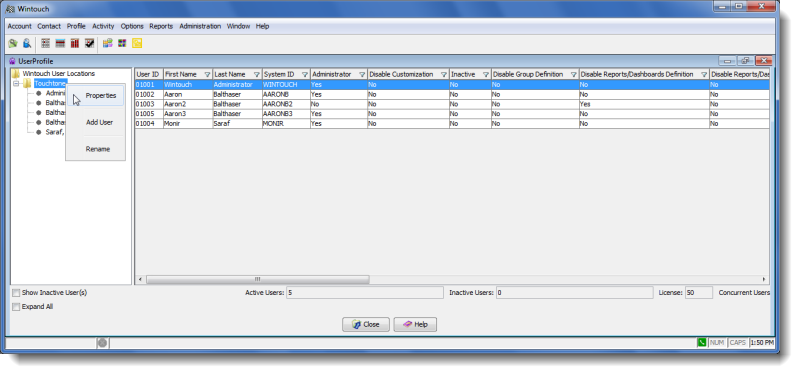Image resolution: width=800 pixels, height=374 pixels.
Task: Click the yellow note toolbar icon
Action: [137, 44]
